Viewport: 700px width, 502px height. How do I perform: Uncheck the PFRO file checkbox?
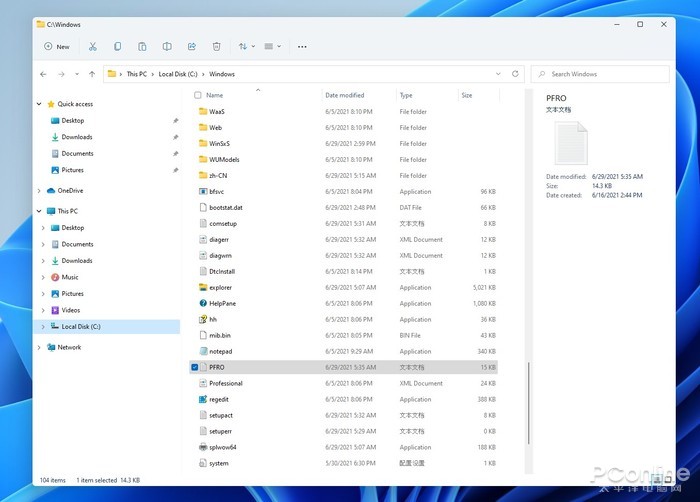coord(195,368)
